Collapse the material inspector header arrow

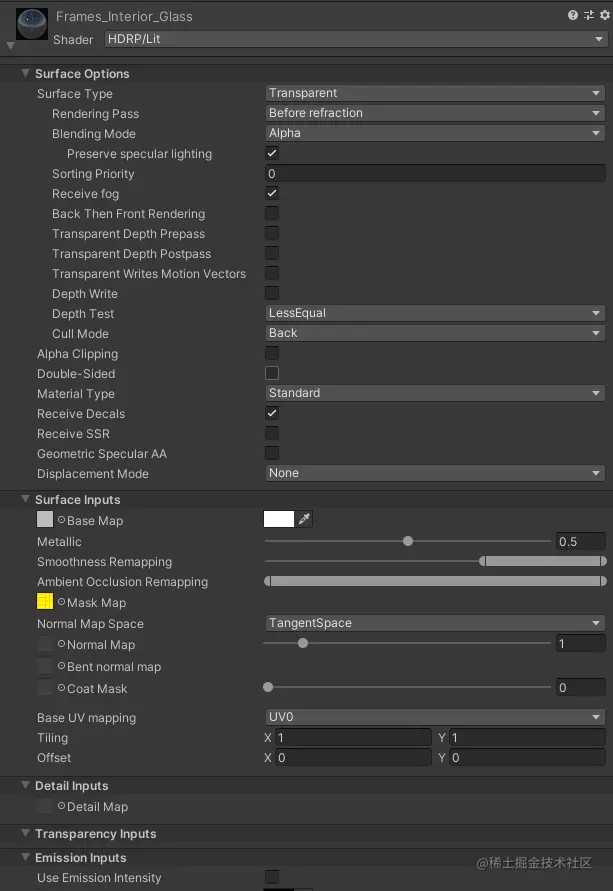coord(10,45)
